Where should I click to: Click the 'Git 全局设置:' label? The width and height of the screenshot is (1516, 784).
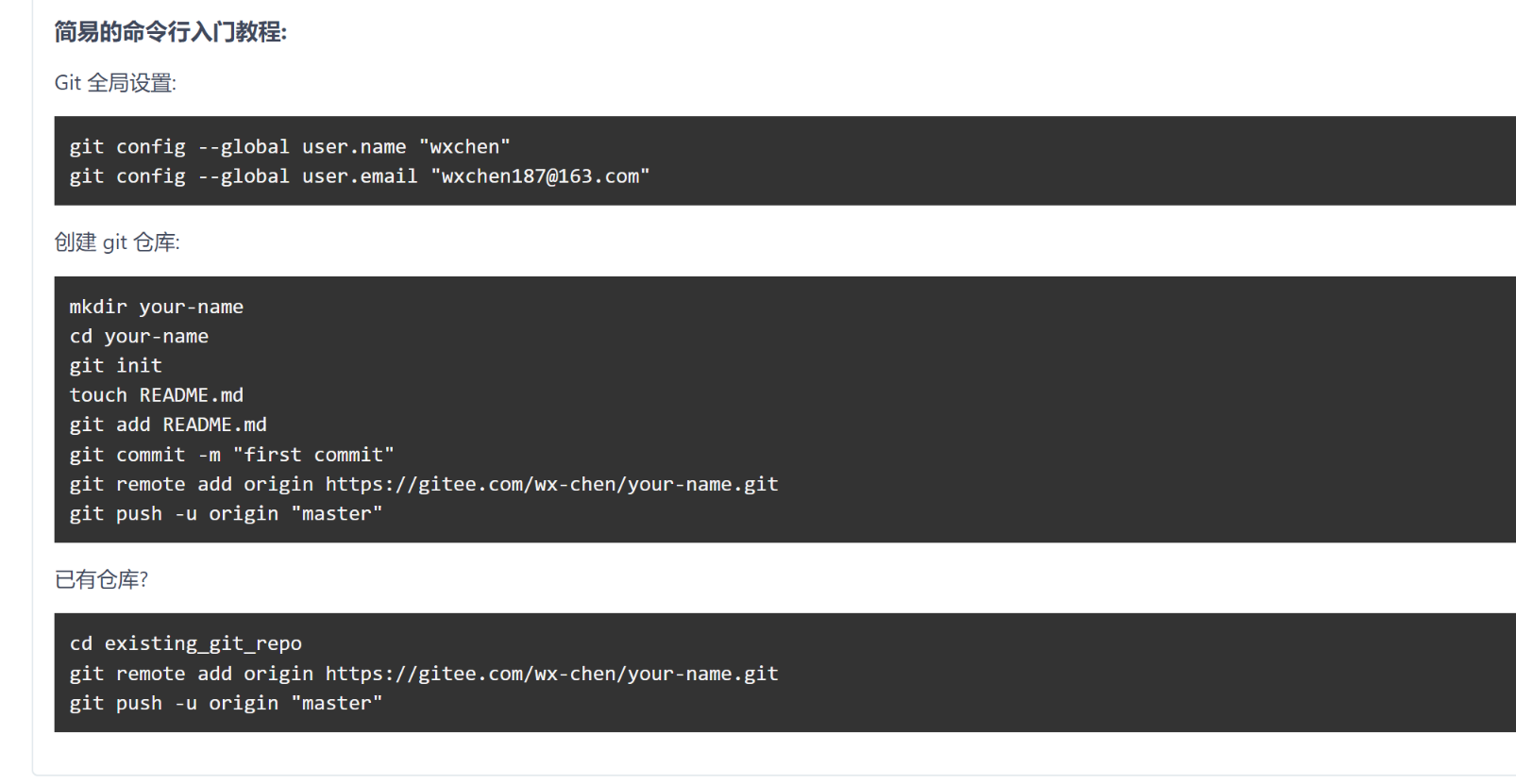tap(115, 83)
